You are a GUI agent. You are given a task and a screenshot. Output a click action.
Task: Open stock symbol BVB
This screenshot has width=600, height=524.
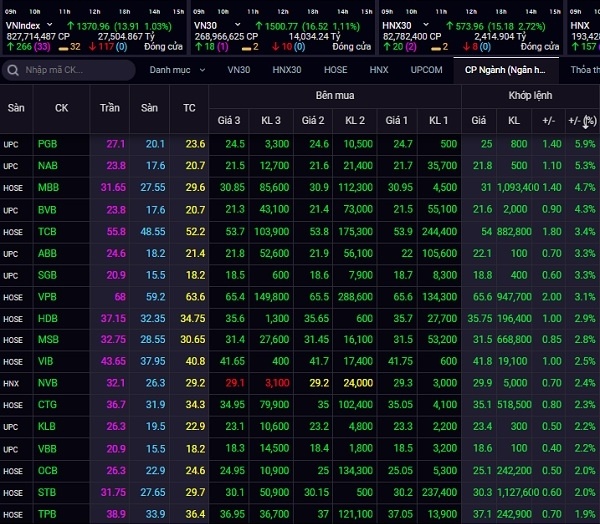point(47,210)
